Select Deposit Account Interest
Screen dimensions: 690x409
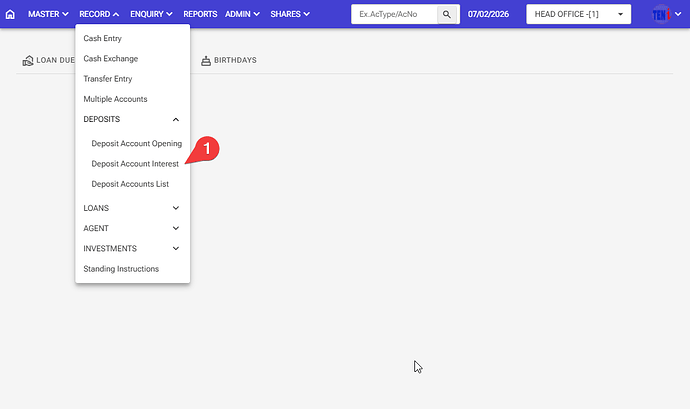(134, 164)
